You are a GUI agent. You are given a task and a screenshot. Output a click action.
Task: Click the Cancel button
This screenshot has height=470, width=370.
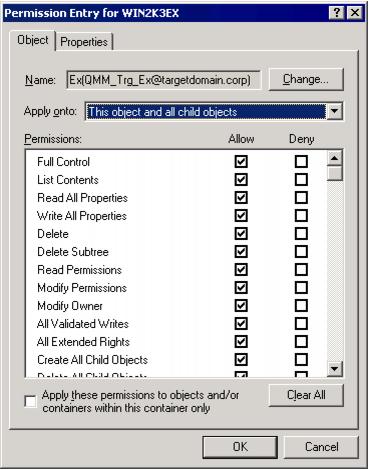click(x=321, y=447)
